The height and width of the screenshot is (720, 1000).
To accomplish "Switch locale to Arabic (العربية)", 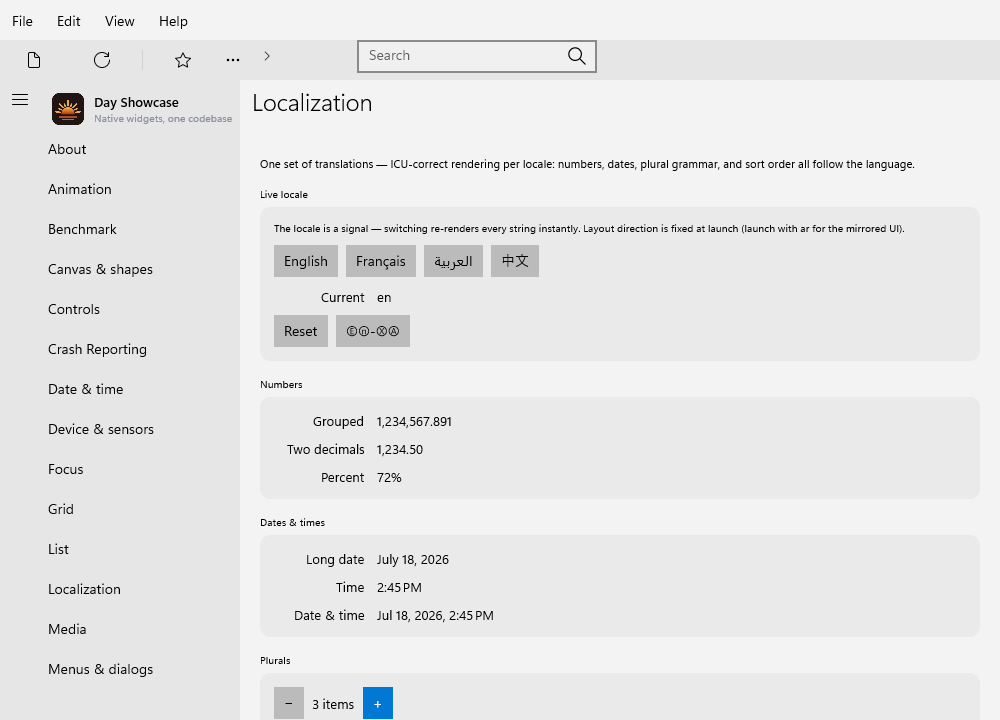I will [x=453, y=261].
